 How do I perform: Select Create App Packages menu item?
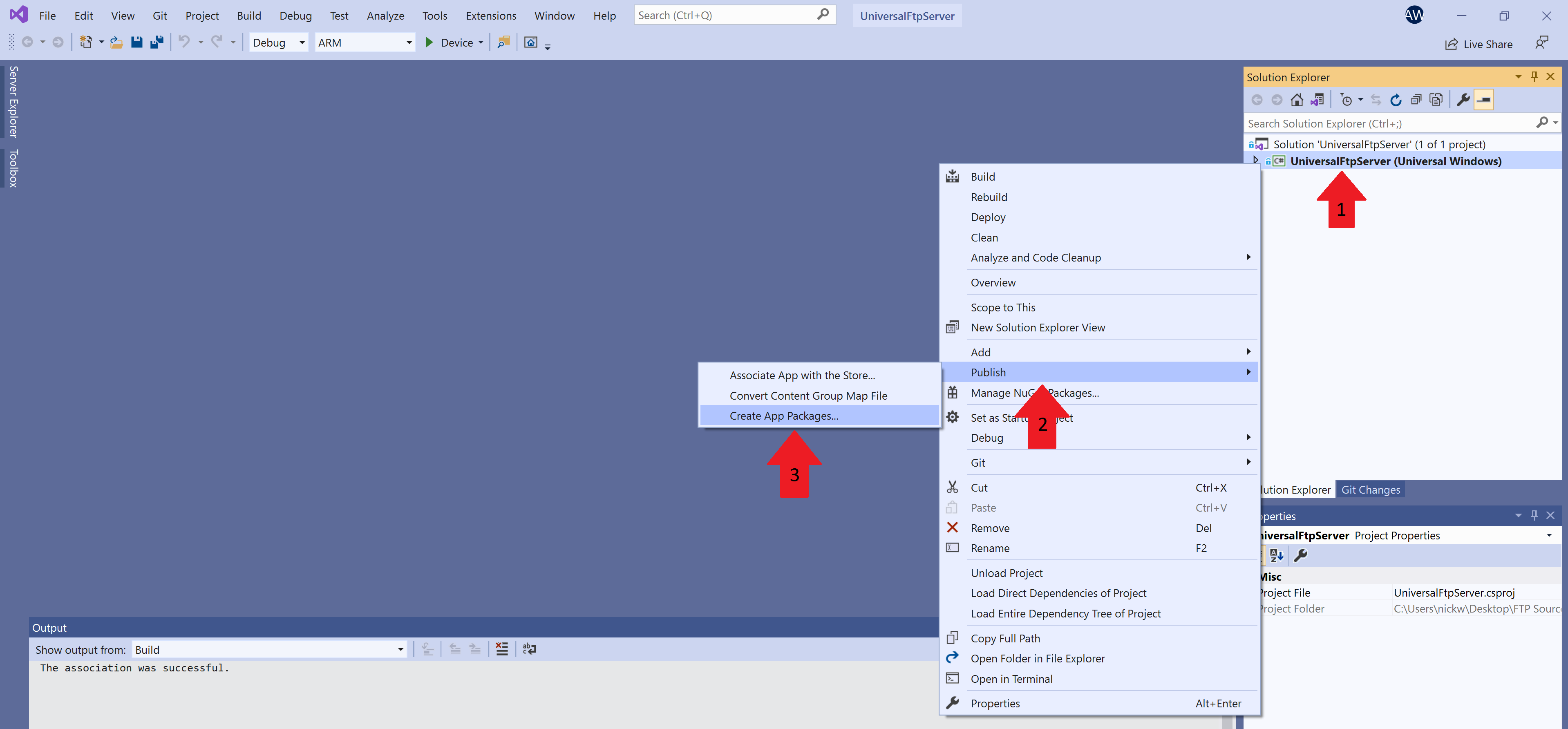pyautogui.click(x=783, y=416)
